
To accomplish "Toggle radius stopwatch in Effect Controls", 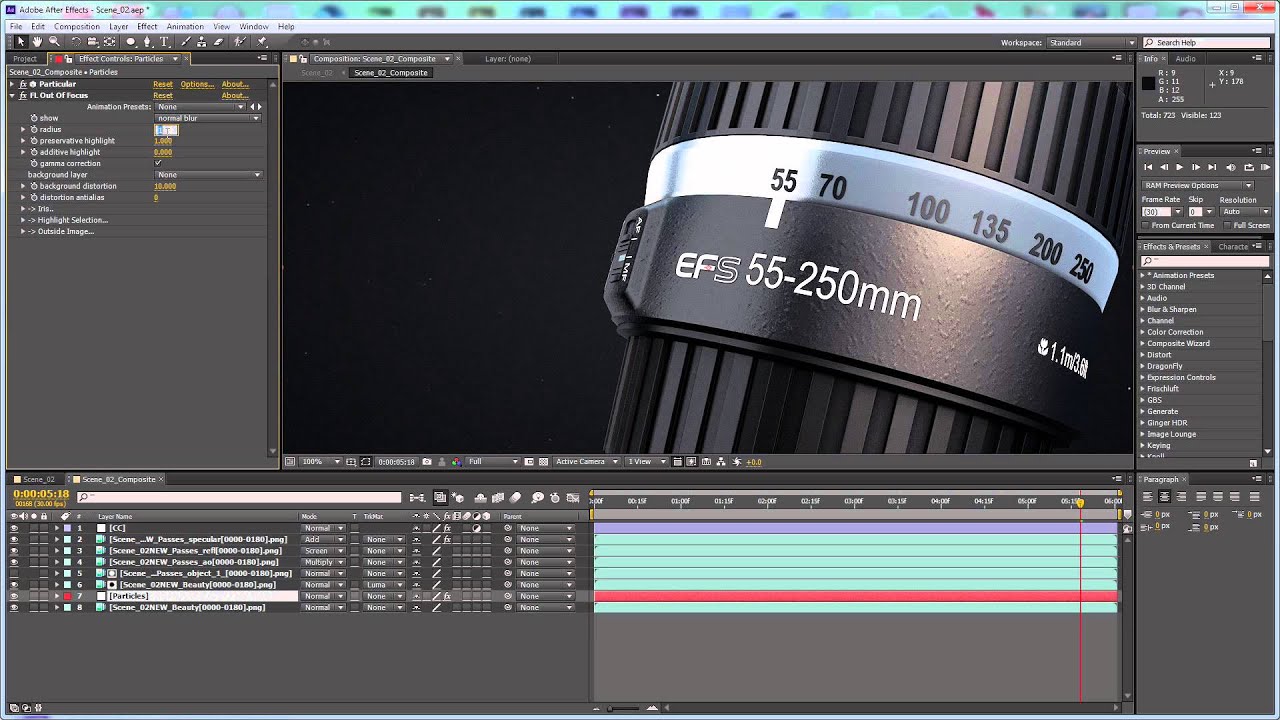I will (33, 129).
